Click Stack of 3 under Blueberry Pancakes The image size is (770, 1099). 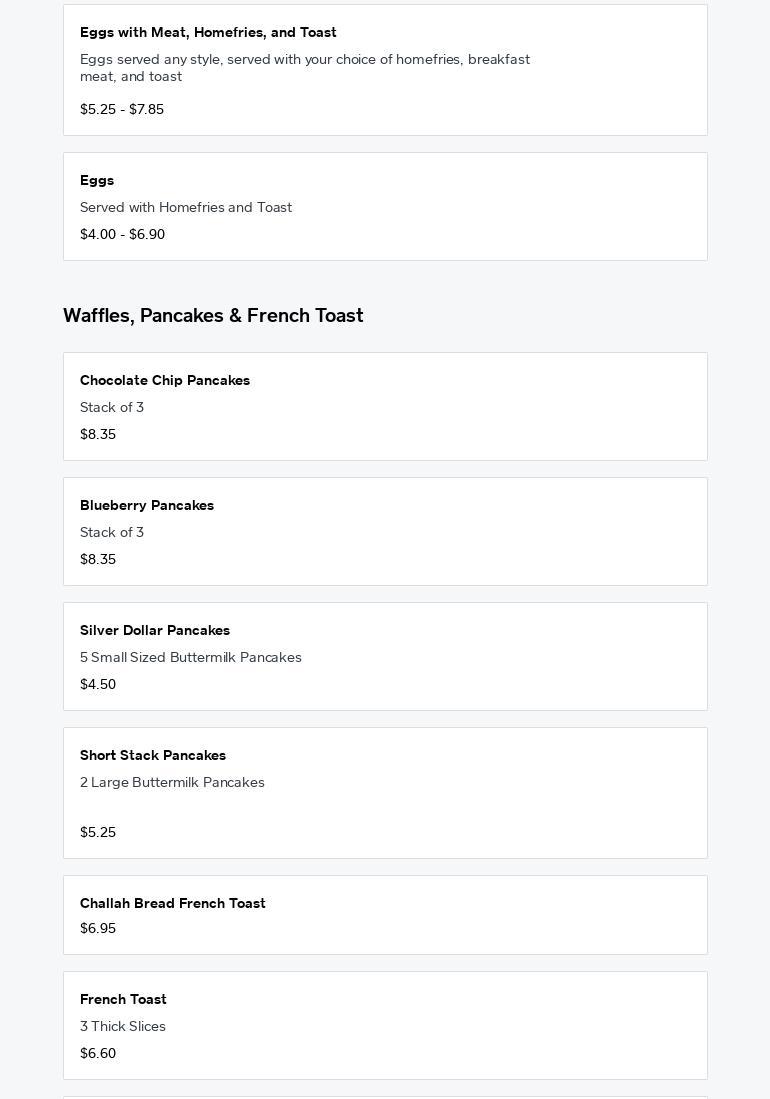[112, 532]
